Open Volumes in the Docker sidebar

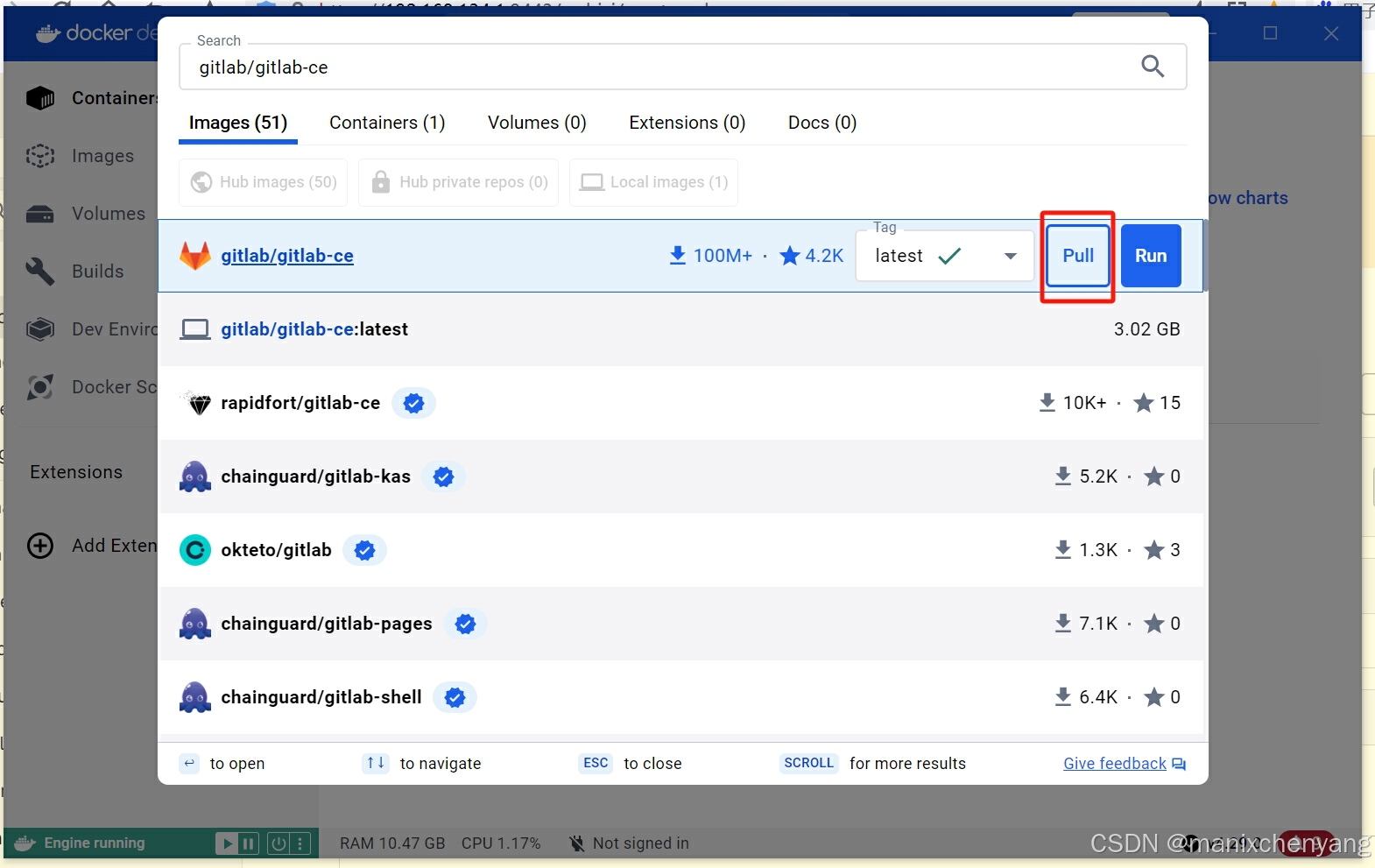coord(86,214)
